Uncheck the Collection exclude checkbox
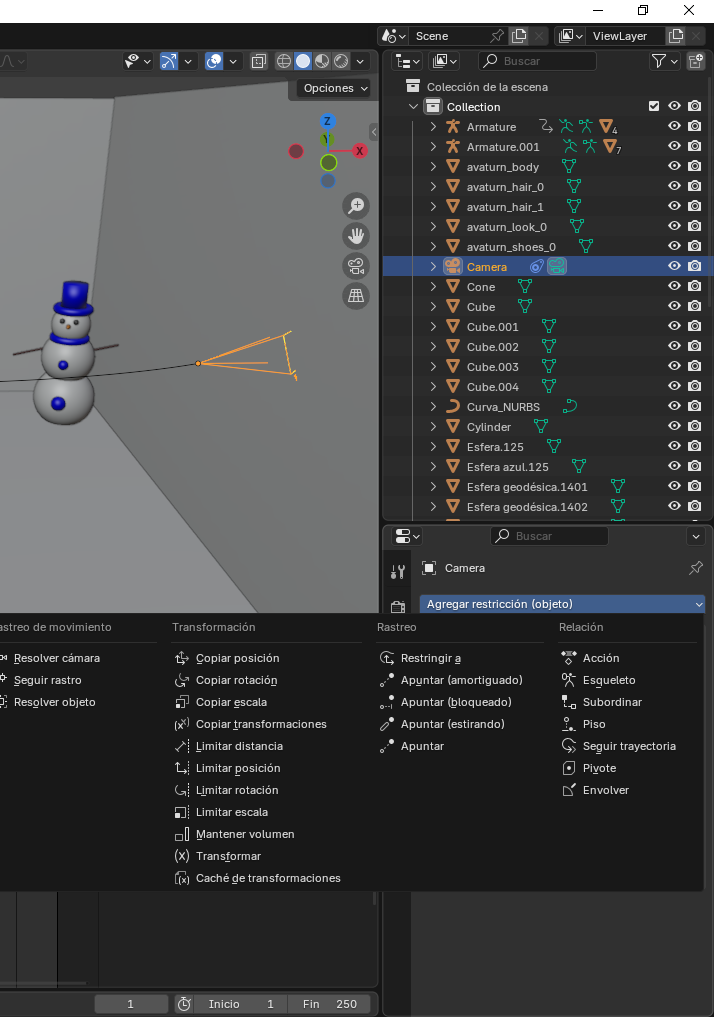 point(654,106)
